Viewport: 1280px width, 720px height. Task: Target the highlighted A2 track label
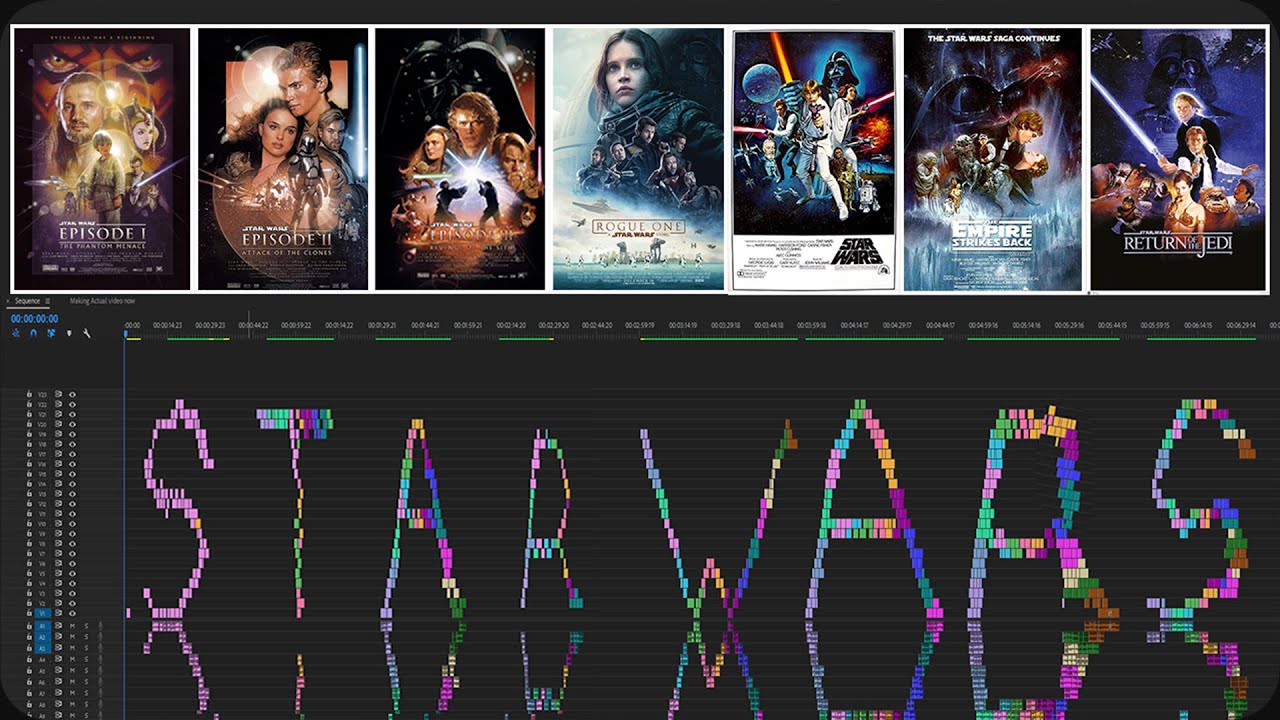(x=42, y=637)
